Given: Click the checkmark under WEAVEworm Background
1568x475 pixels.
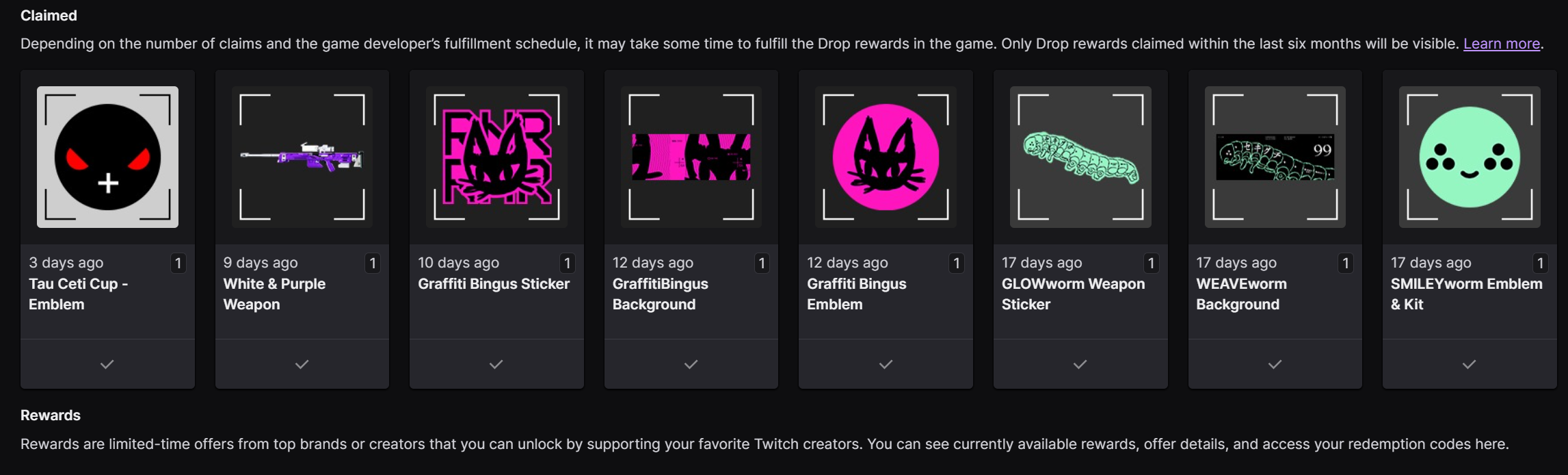Looking at the screenshot, I should pos(1275,364).
